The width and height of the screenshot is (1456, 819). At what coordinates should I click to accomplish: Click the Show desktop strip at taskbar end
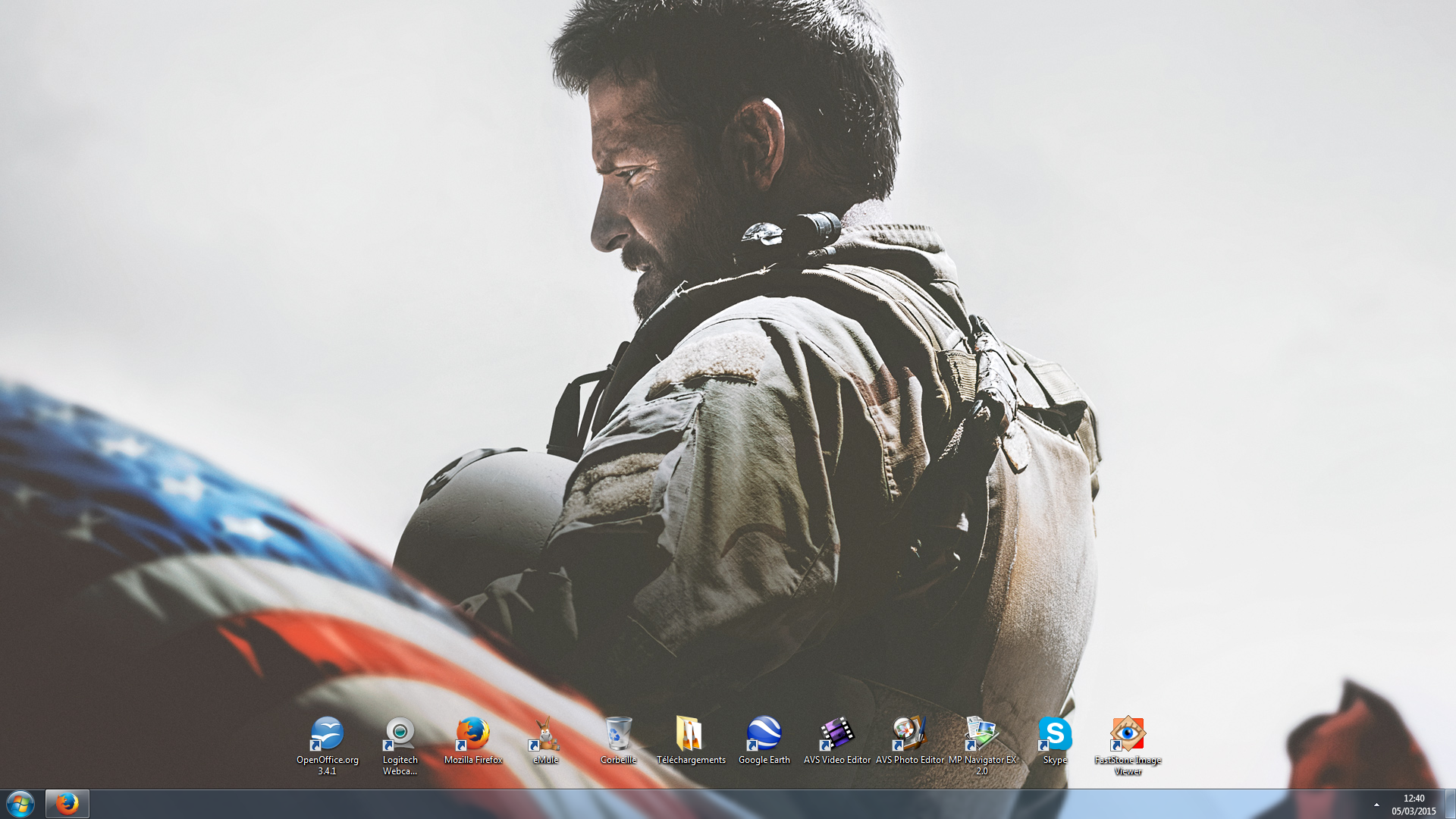pyautogui.click(x=1450, y=804)
